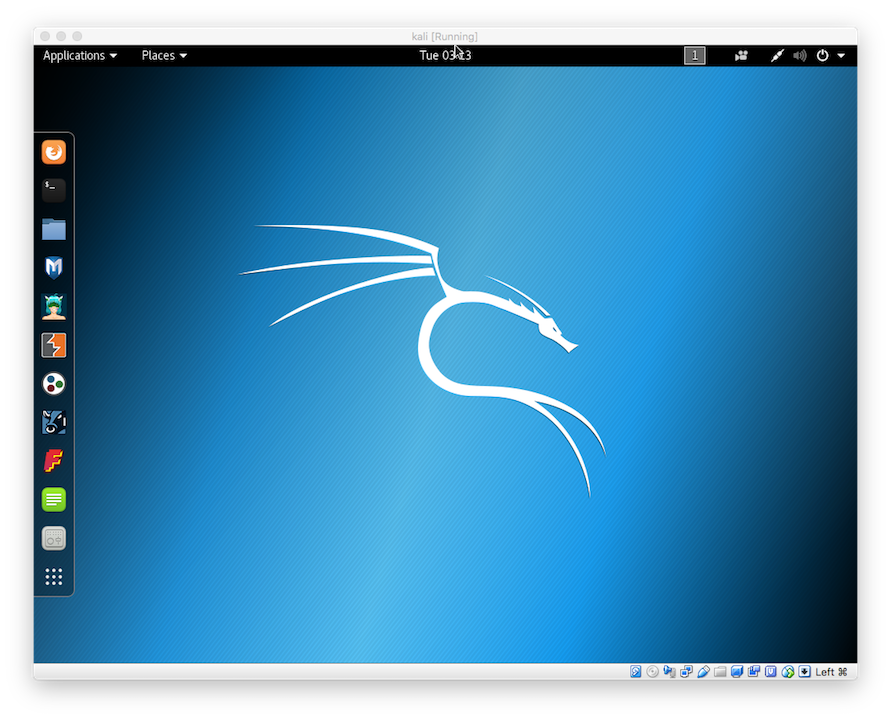Launch Metasploit Framework from dock
Image resolution: width=891 pixels, height=720 pixels.
[x=54, y=267]
